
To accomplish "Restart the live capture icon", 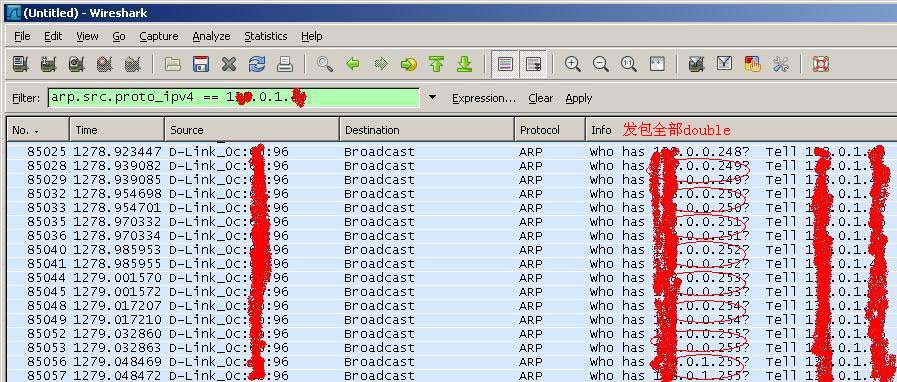I will (133, 64).
